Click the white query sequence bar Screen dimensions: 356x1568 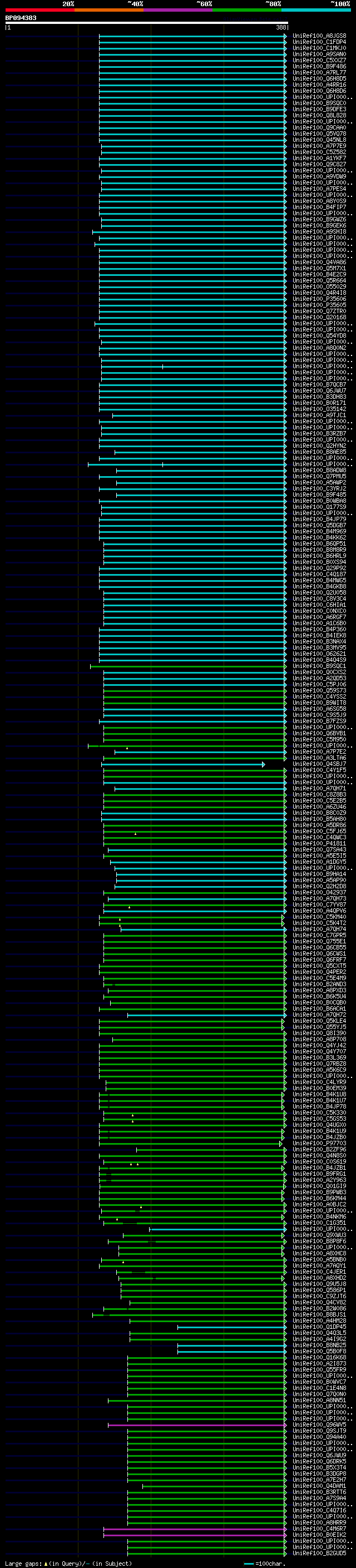point(147,22)
